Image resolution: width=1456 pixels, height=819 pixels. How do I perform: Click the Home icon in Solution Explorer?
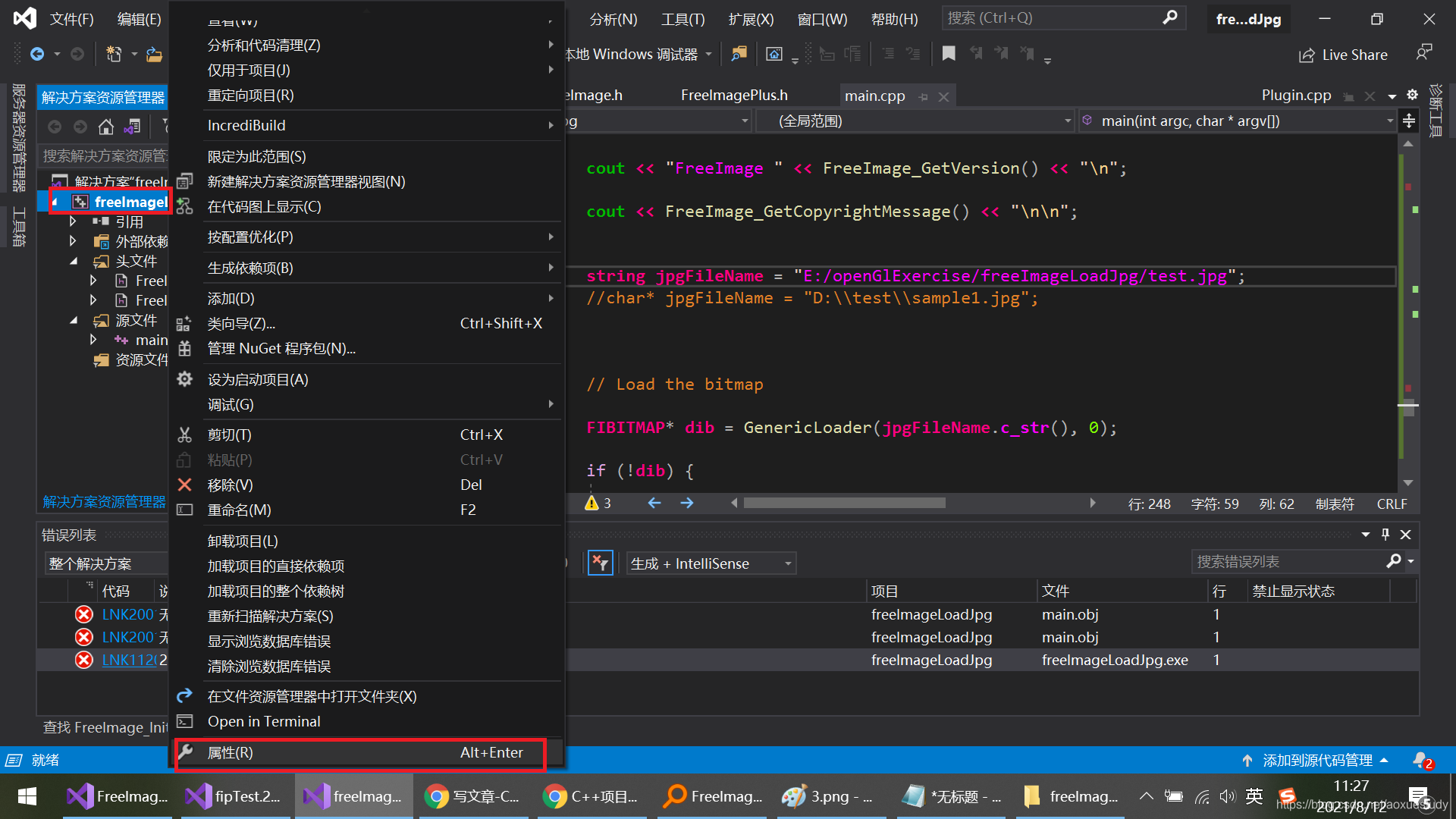[x=106, y=127]
